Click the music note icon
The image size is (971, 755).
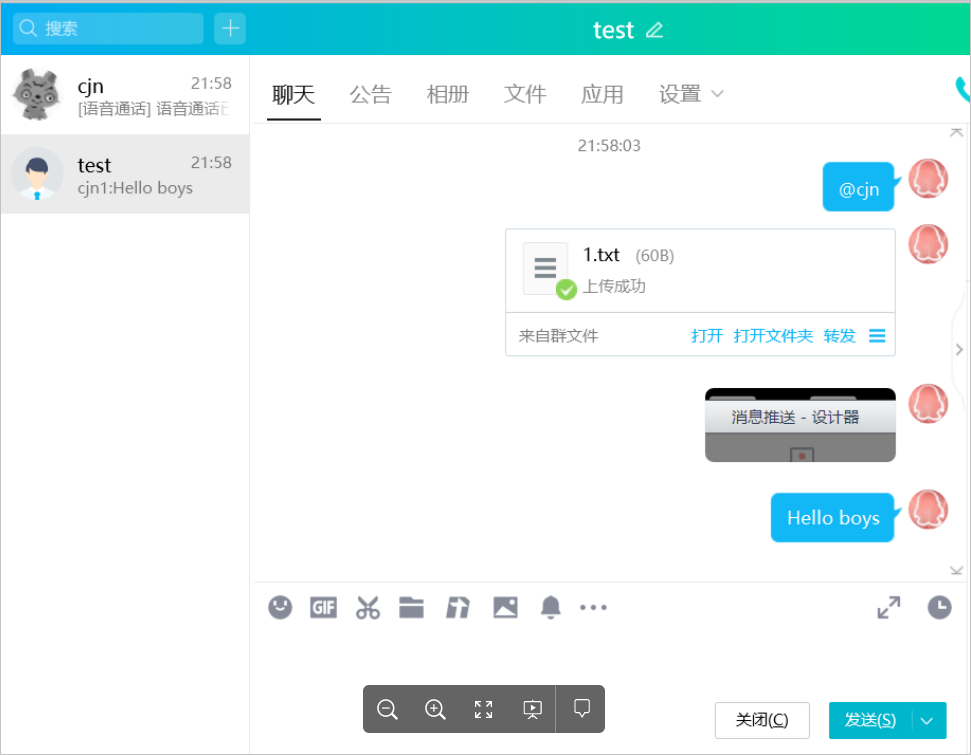(458, 607)
